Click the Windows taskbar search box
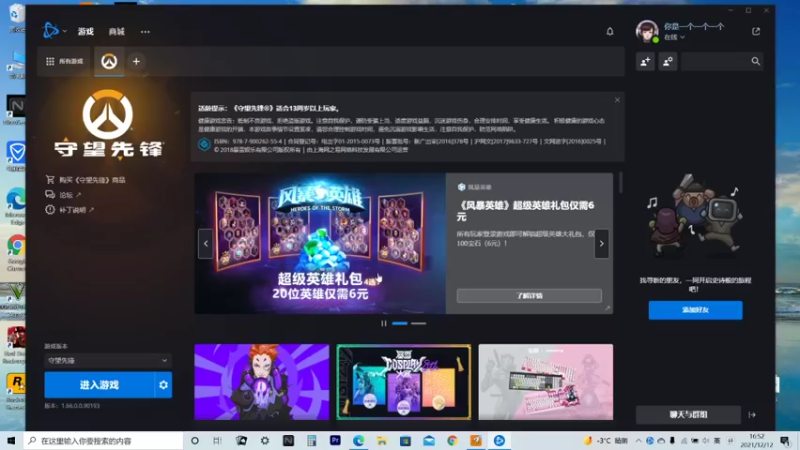Screen dimensions: 800x450 [x=103, y=441]
